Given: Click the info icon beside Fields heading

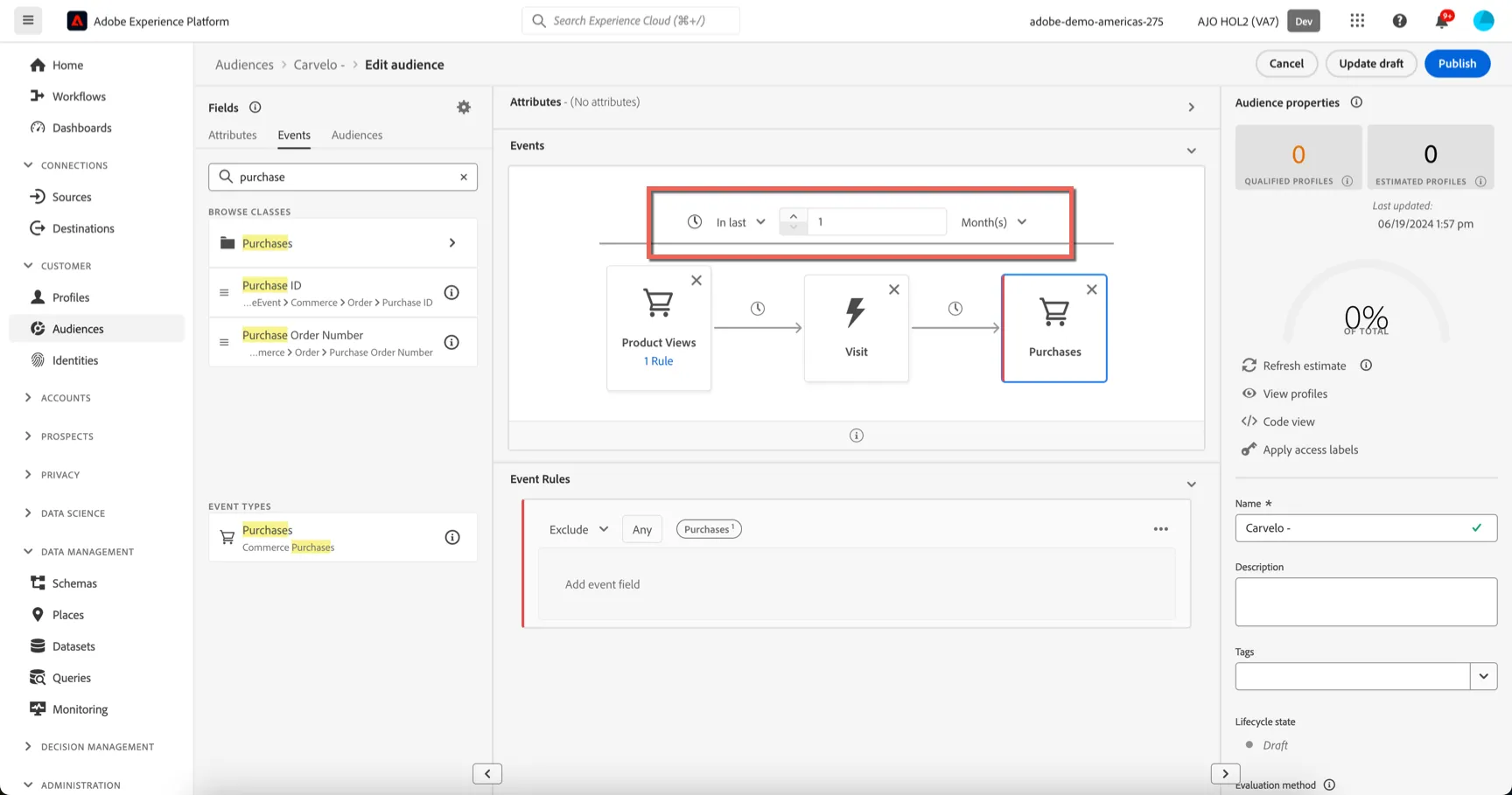Looking at the screenshot, I should 255,108.
